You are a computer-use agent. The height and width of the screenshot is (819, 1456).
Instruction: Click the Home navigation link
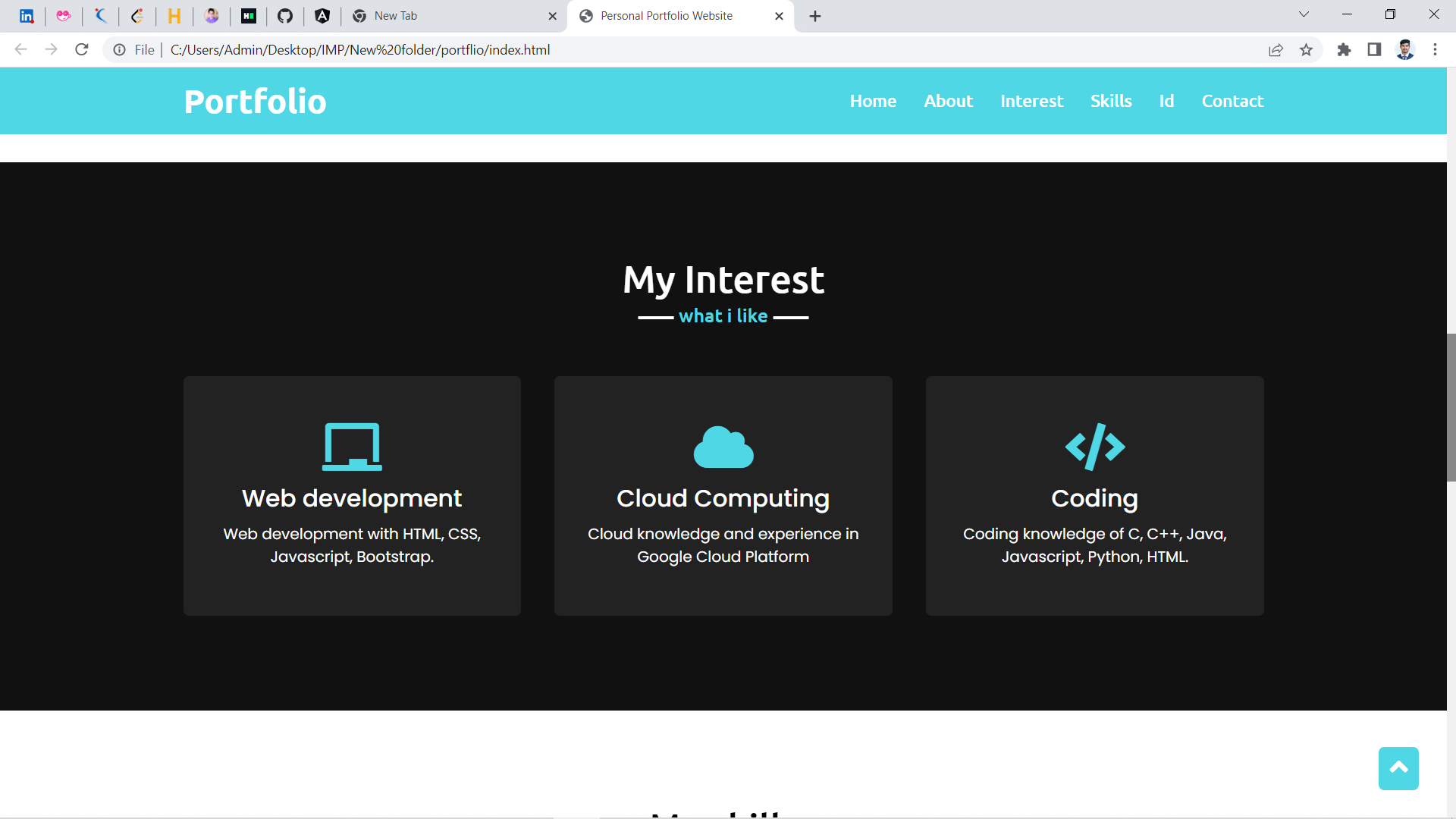(873, 101)
